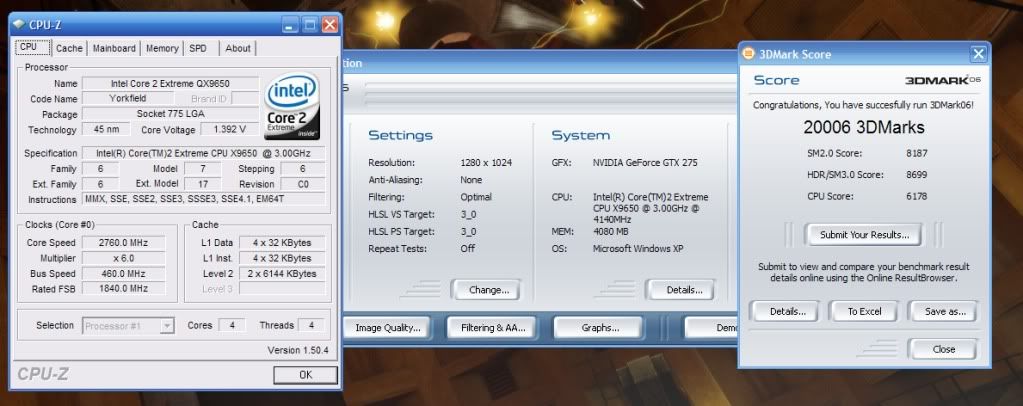This screenshot has height=406, width=1023.
Task: Click the Rated FSB value 1840.0 MHz
Action: pos(123,289)
